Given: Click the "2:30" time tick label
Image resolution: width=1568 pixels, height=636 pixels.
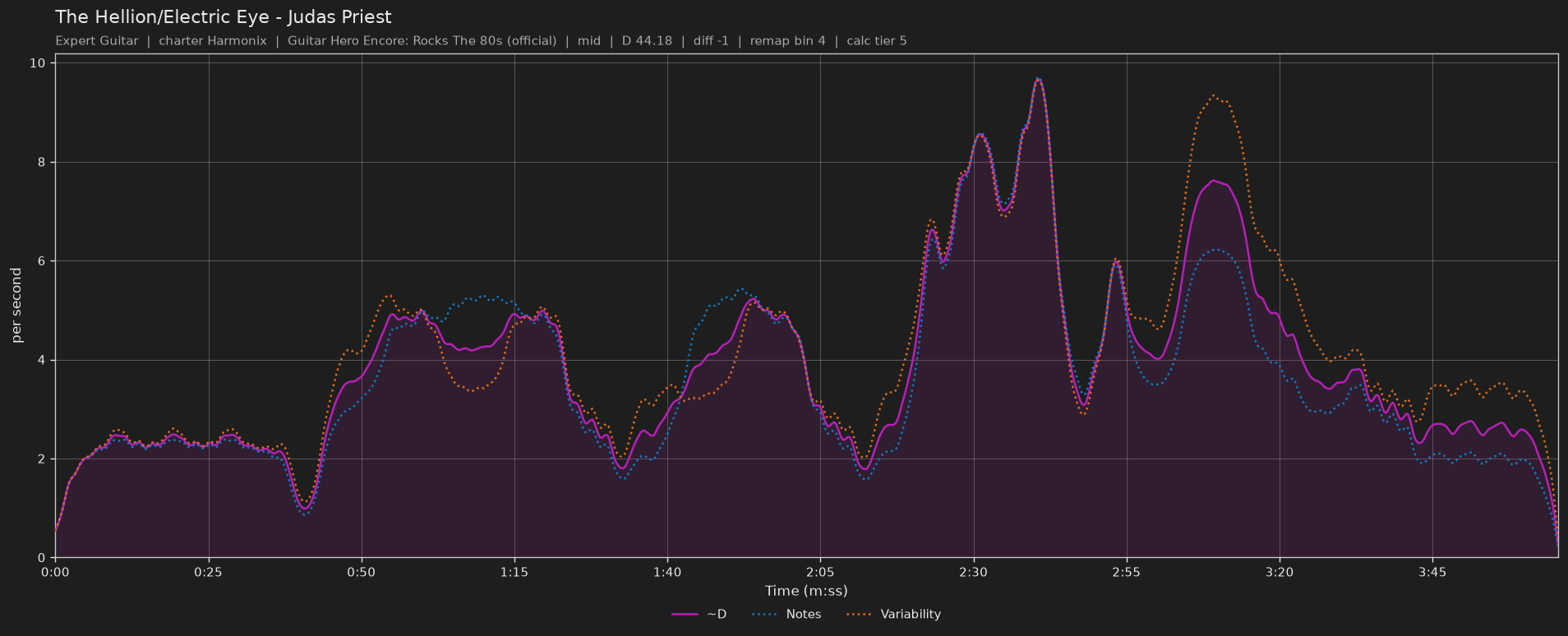Looking at the screenshot, I should pyautogui.click(x=973, y=572).
